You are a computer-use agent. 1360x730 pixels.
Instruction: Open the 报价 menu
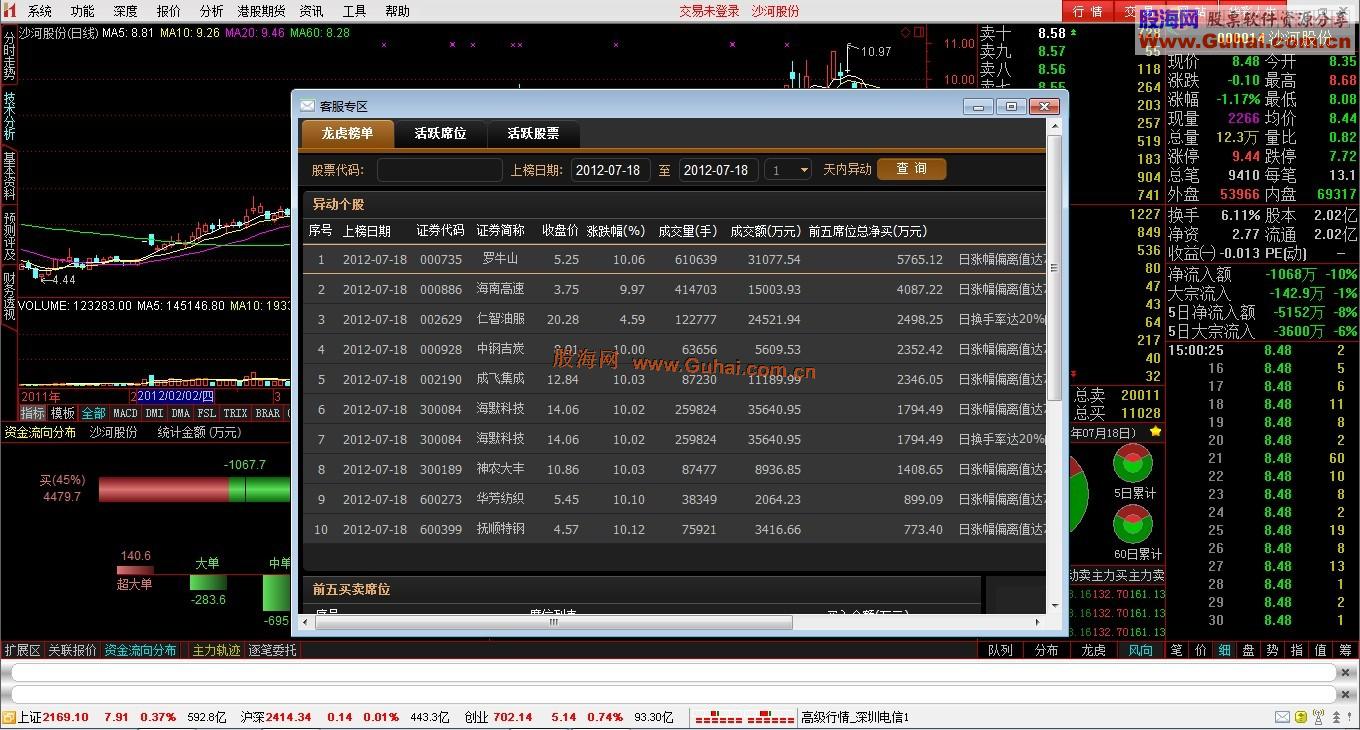coord(169,11)
